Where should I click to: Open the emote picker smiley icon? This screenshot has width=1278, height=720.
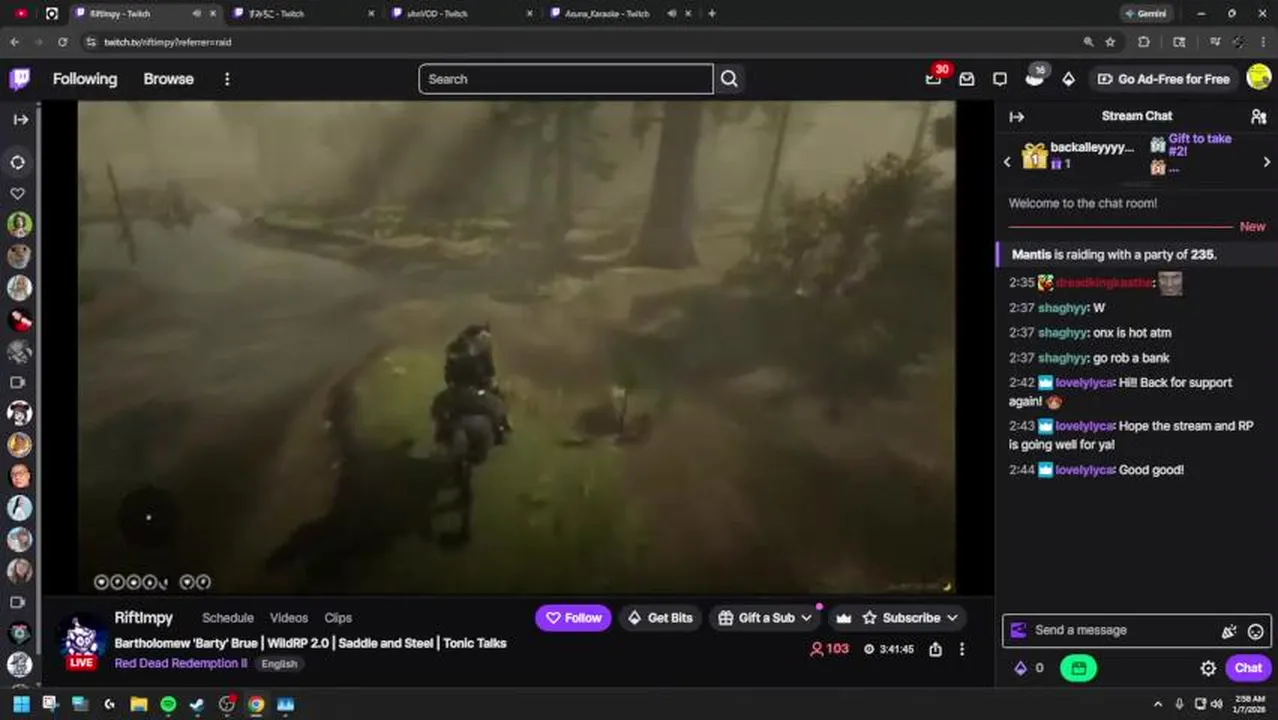pos(1256,631)
